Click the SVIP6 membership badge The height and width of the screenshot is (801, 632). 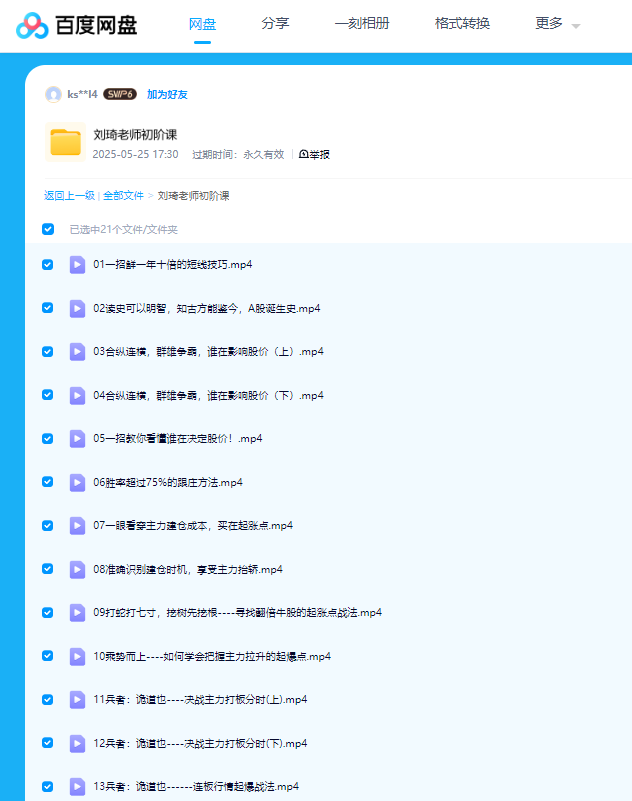(120, 95)
